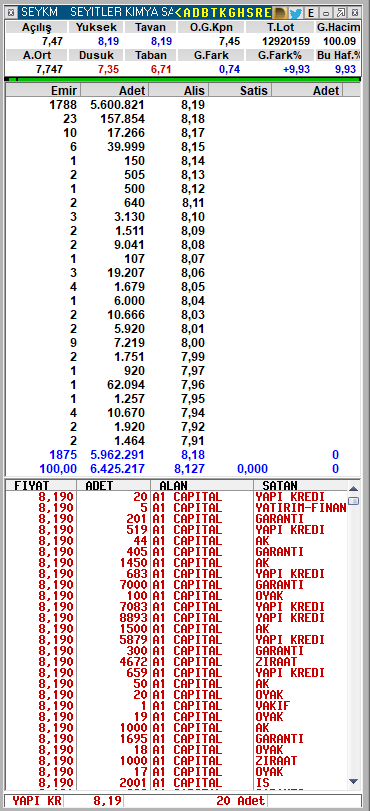The height and width of the screenshot is (811, 370).
Task: Select the bid price 8,10
Action: [x=193, y=217]
